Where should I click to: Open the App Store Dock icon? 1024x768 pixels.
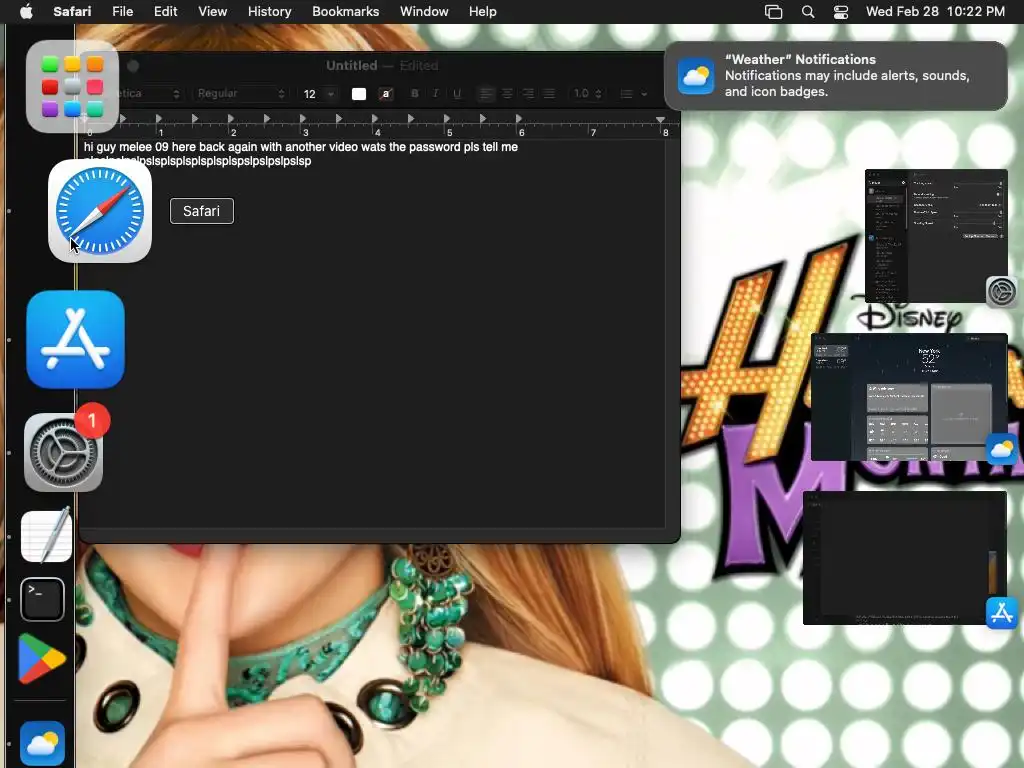(x=75, y=340)
